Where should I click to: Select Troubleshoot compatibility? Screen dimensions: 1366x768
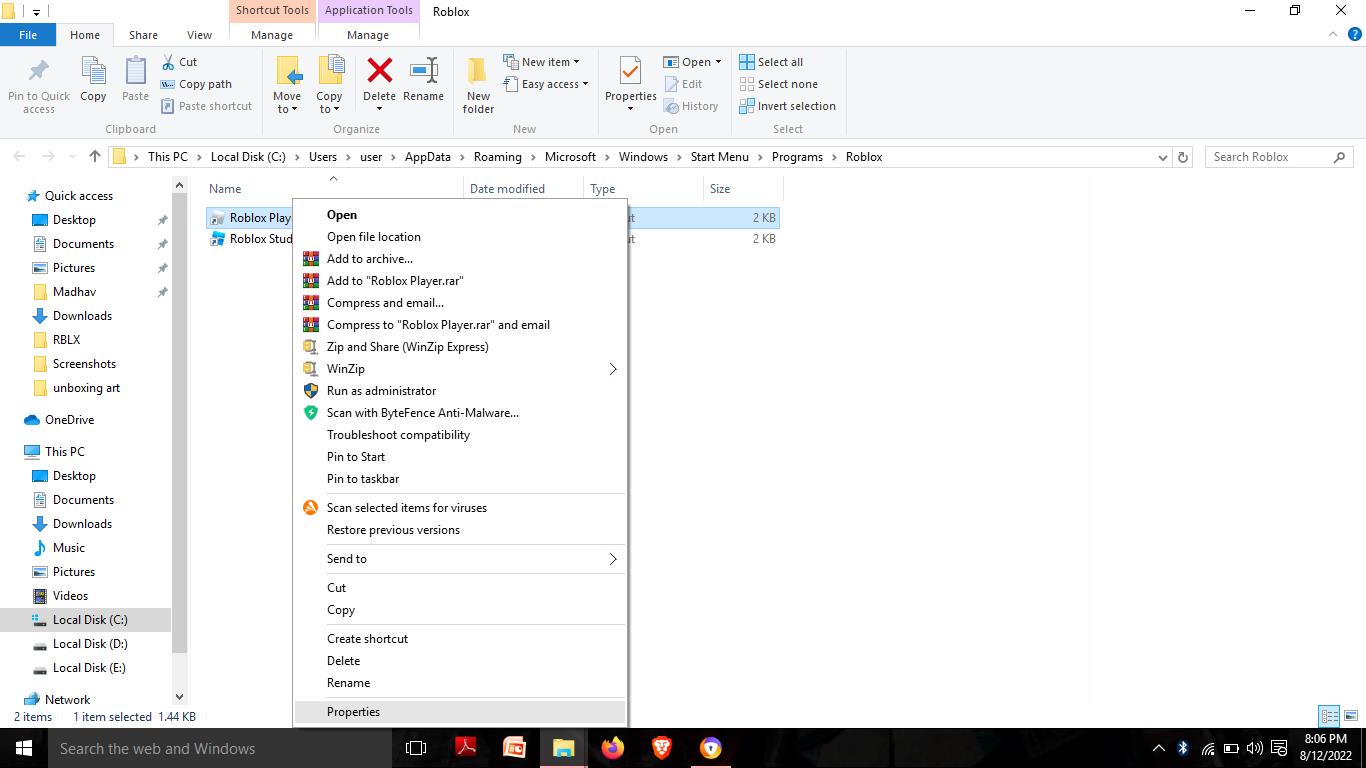coord(460,435)
